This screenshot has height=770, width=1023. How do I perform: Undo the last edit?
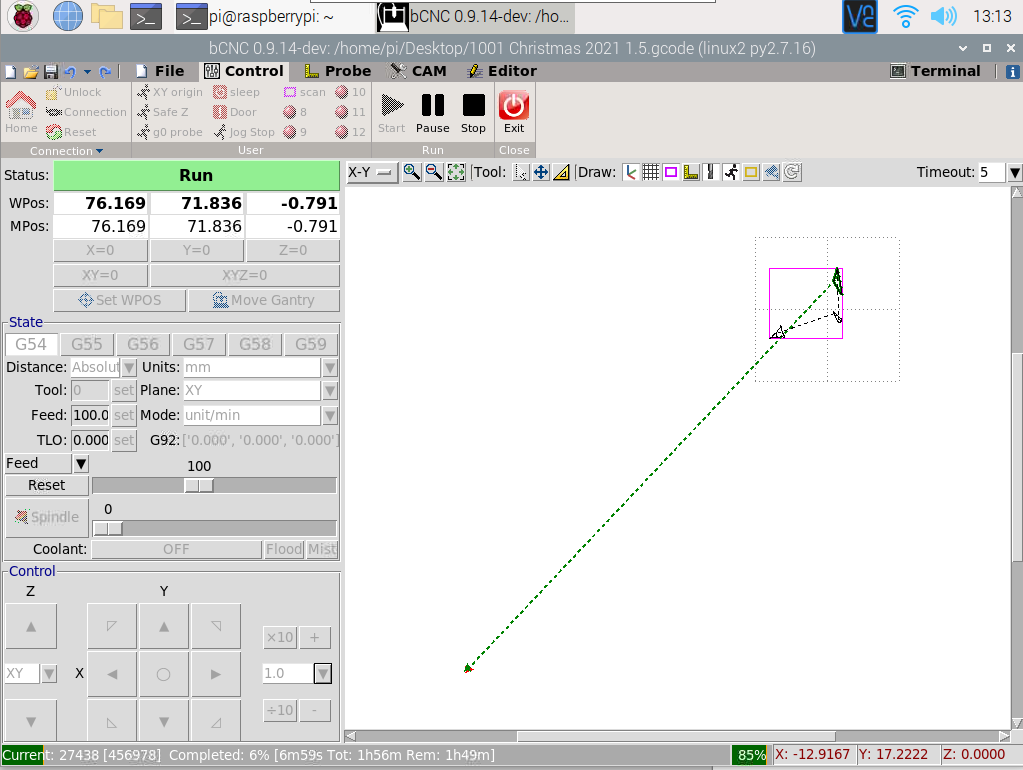70,72
